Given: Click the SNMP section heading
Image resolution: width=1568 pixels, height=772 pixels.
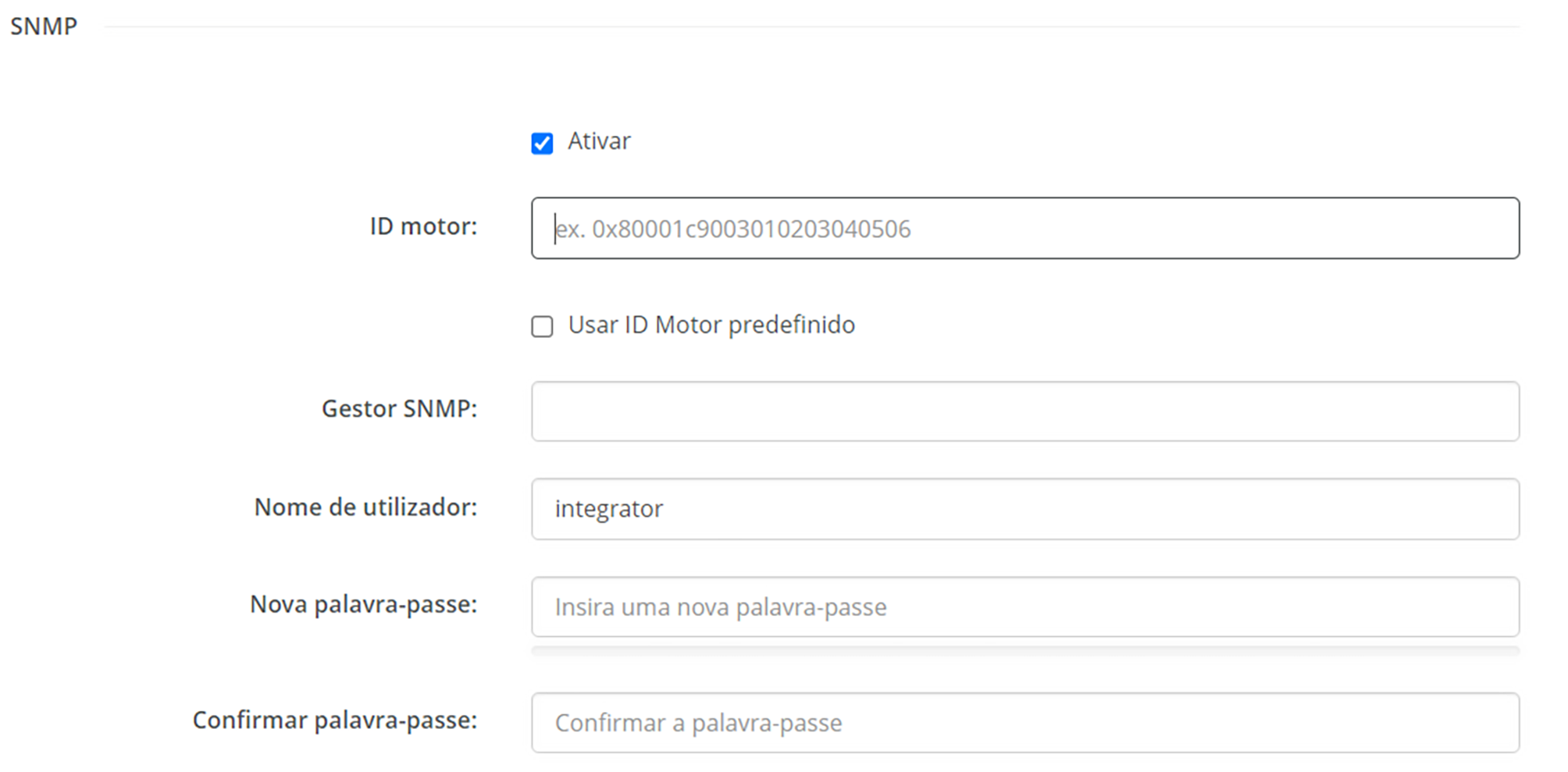Looking at the screenshot, I should pyautogui.click(x=44, y=27).
